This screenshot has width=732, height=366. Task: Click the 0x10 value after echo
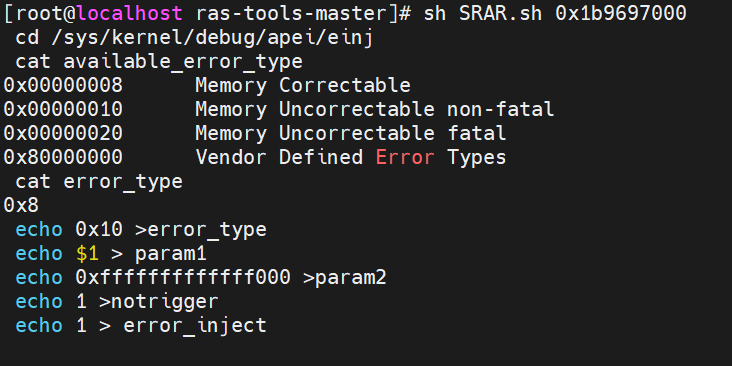[99, 229]
